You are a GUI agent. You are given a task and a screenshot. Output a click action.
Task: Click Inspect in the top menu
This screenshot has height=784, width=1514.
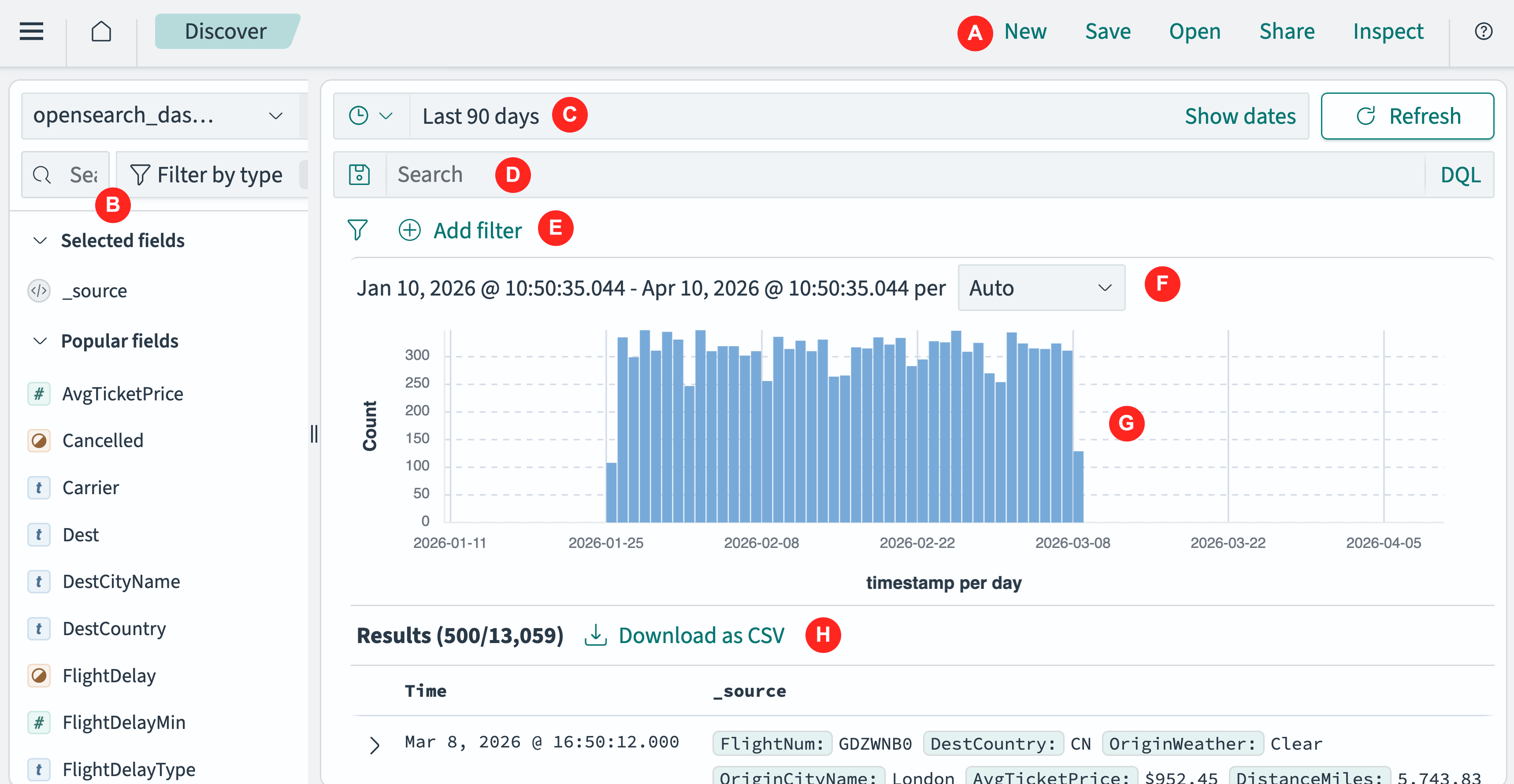[x=1388, y=31]
